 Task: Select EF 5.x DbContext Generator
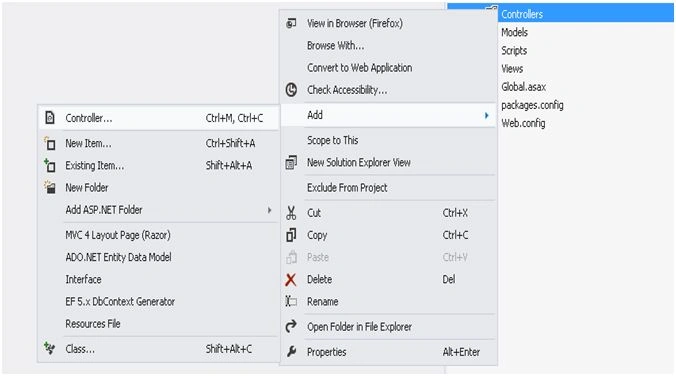tap(159, 301)
